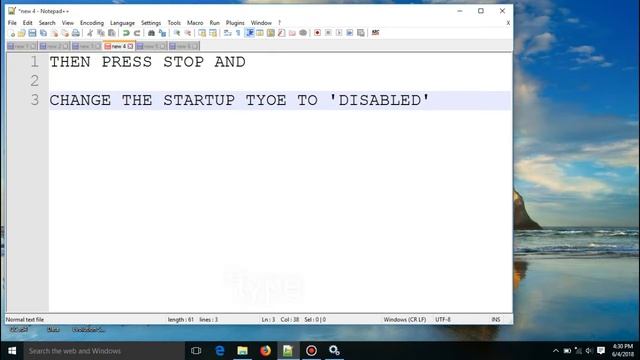Open the File menu

(x=12, y=23)
